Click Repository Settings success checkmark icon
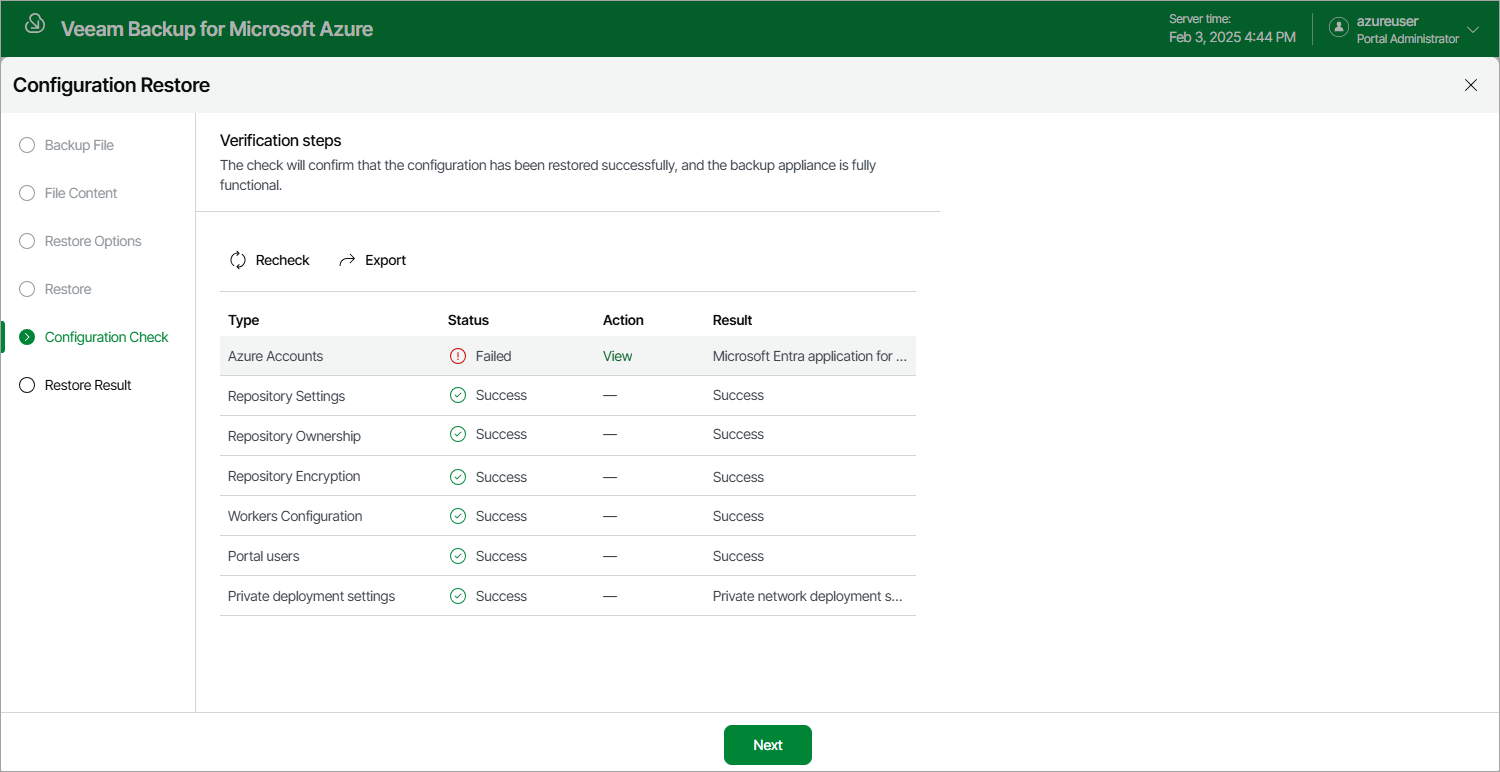1500x772 pixels. pos(458,395)
